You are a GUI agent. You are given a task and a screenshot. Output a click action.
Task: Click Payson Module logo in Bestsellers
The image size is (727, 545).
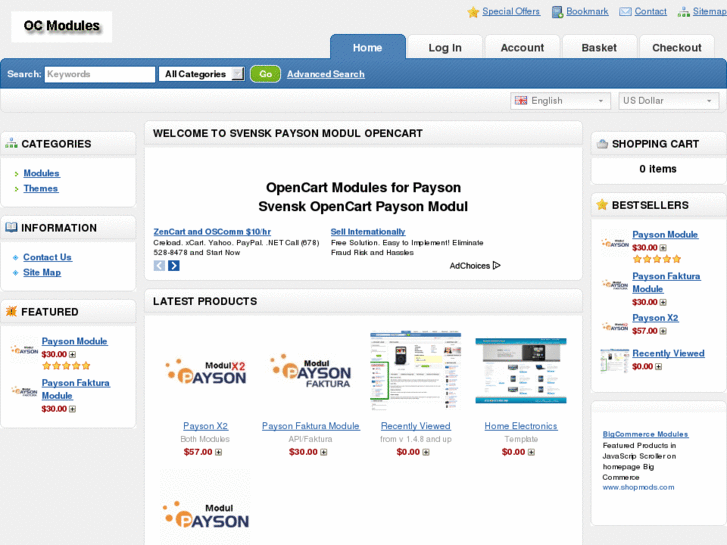tap(615, 243)
